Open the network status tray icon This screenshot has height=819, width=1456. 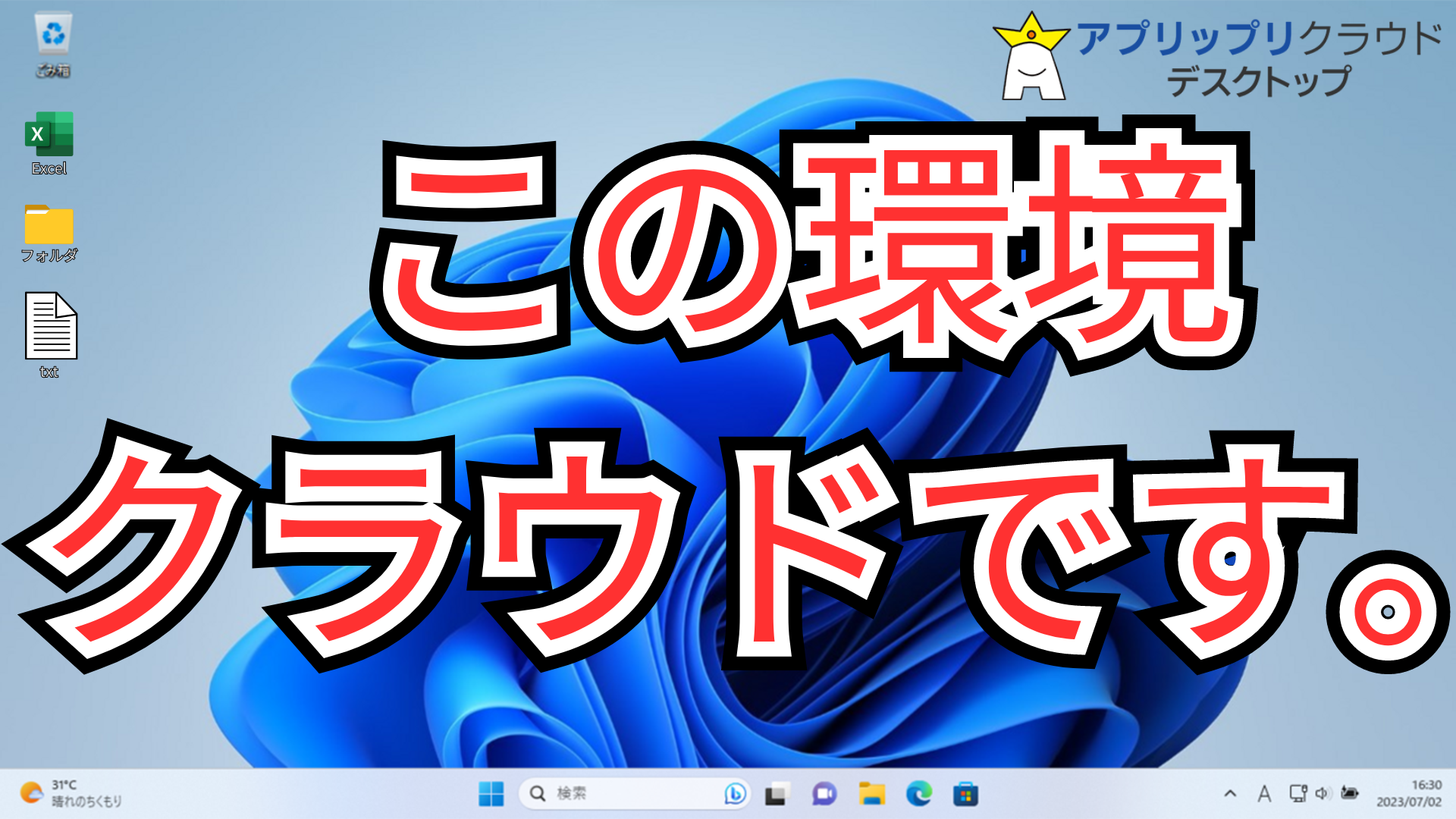1298,793
